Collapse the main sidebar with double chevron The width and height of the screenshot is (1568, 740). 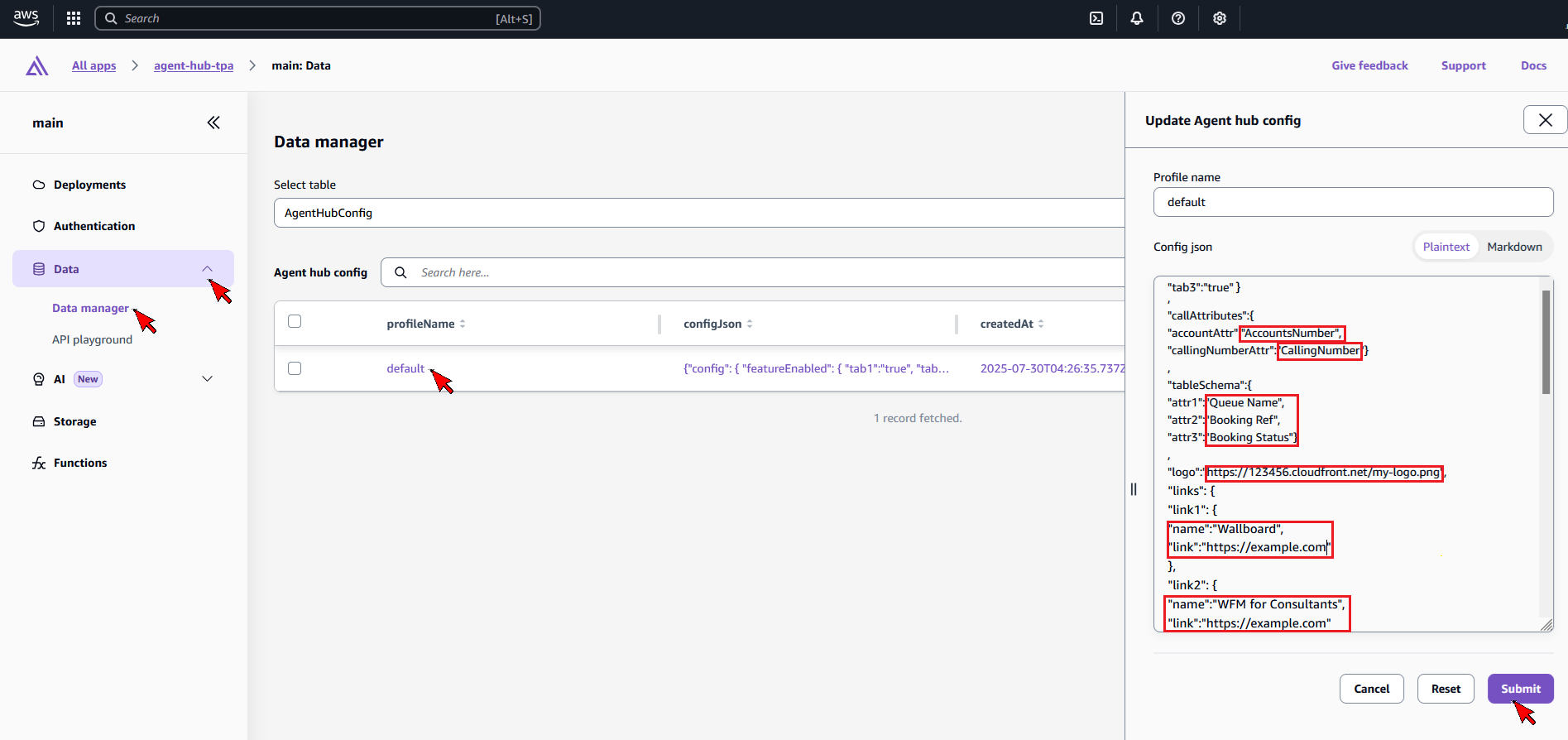213,123
